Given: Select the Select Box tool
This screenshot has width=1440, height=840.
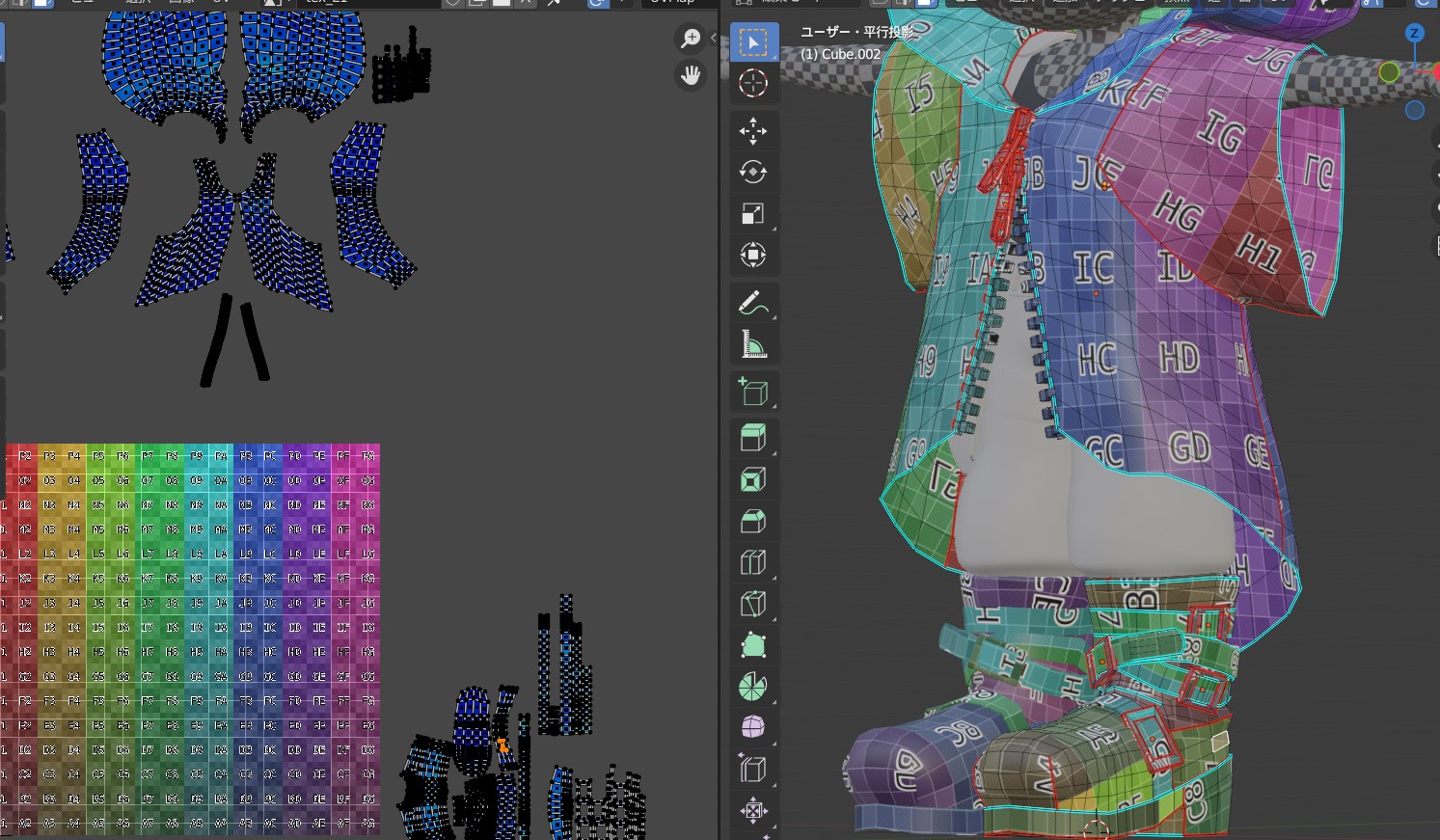Looking at the screenshot, I should click(753, 42).
